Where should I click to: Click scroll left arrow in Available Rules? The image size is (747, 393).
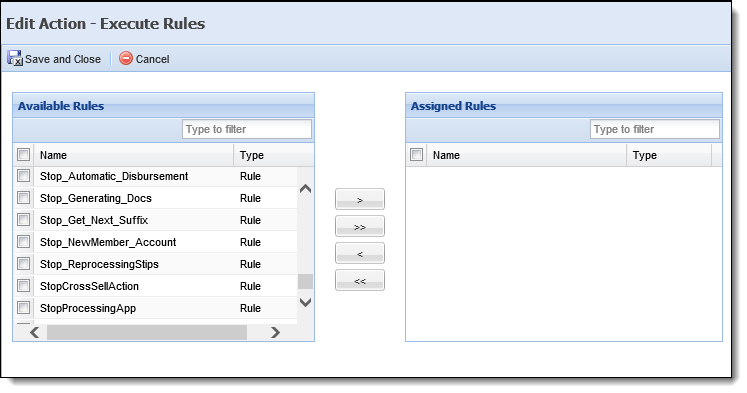pos(35,333)
